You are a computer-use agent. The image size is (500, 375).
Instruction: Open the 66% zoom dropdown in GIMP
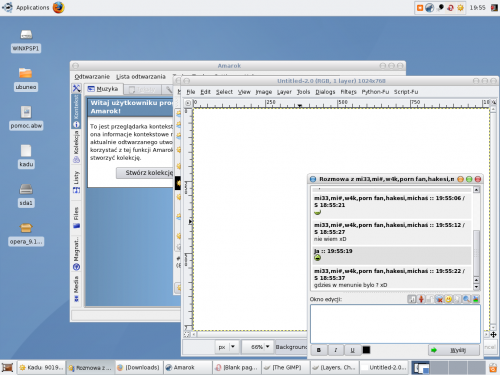click(260, 347)
